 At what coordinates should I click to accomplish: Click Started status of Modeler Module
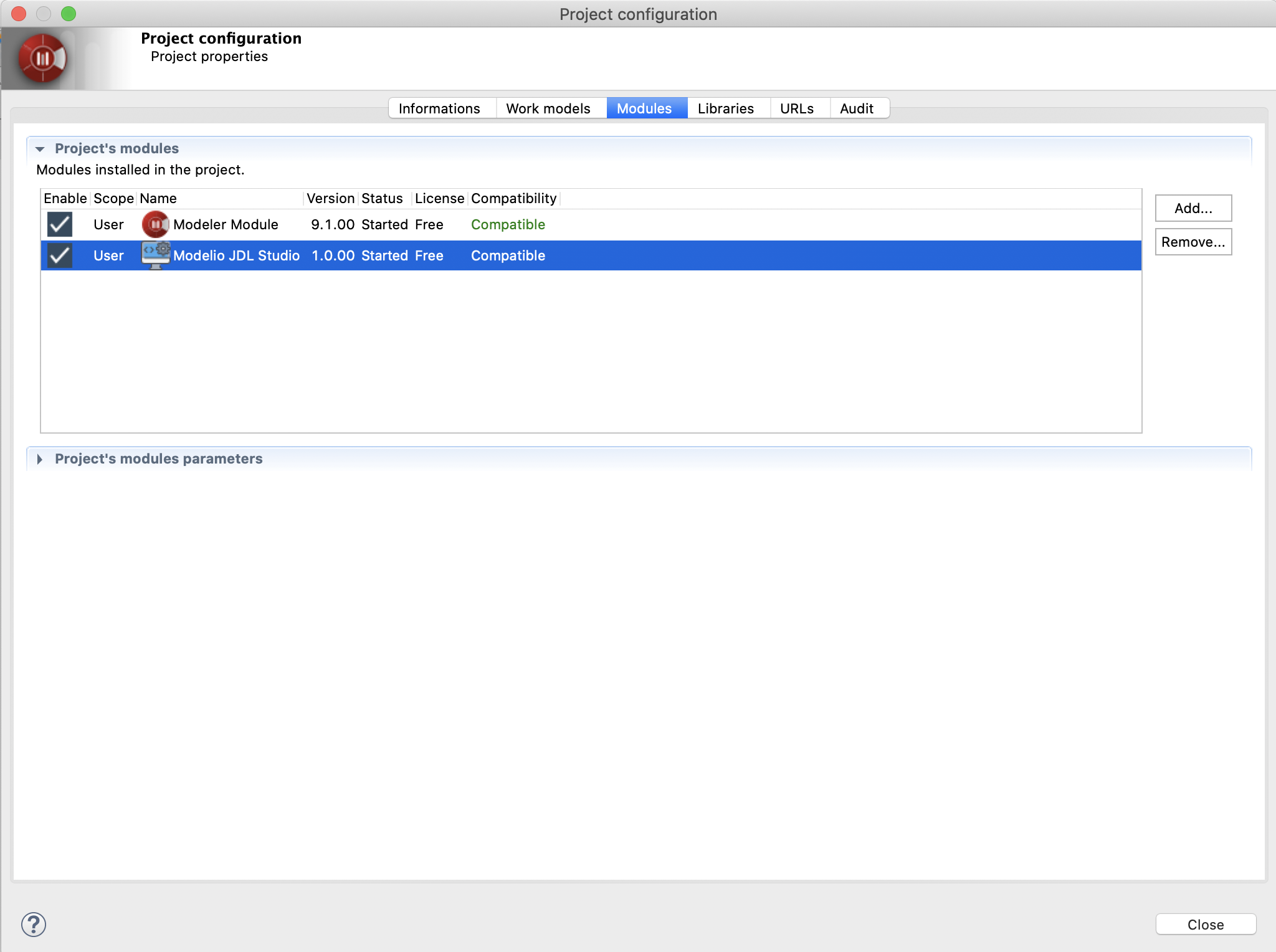pyautogui.click(x=384, y=225)
